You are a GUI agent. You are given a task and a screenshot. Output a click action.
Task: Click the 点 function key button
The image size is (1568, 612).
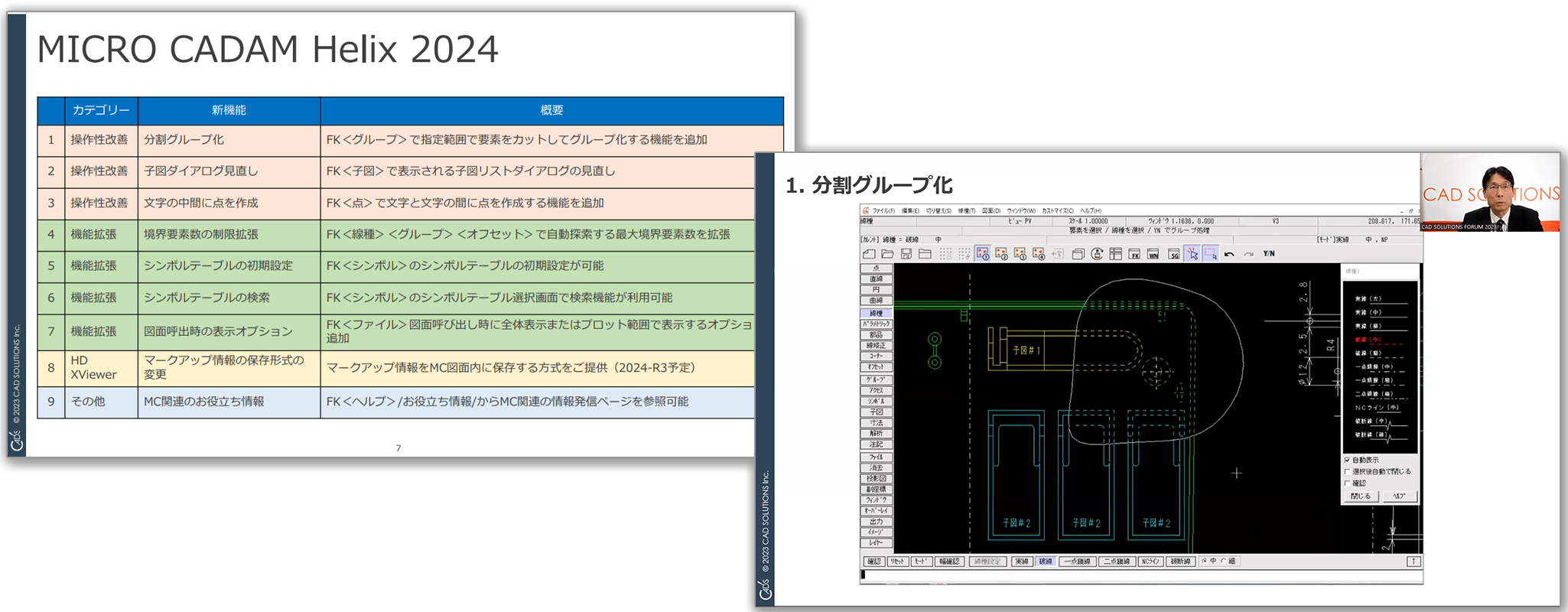tap(877, 269)
